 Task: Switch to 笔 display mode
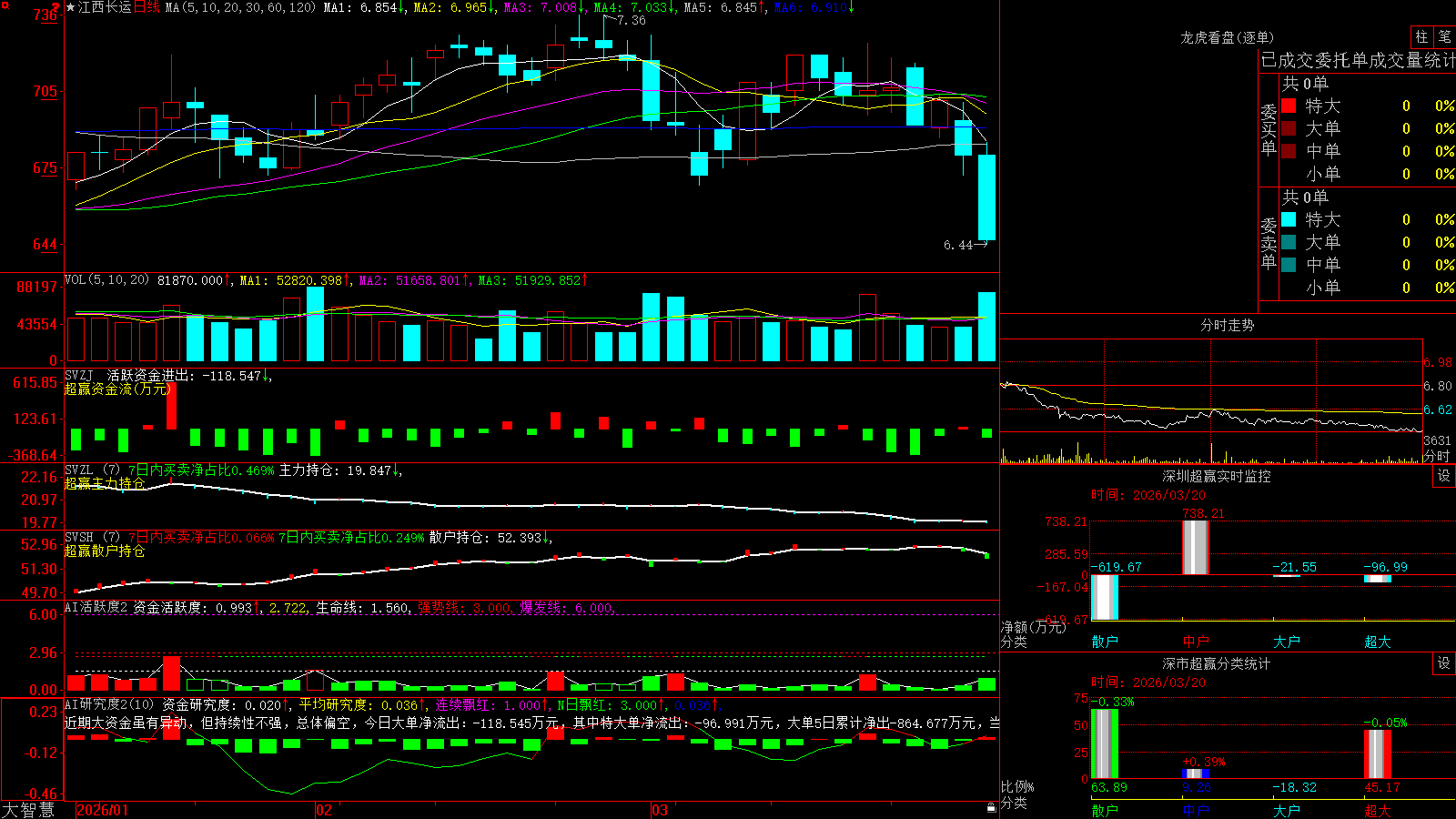point(1444,36)
